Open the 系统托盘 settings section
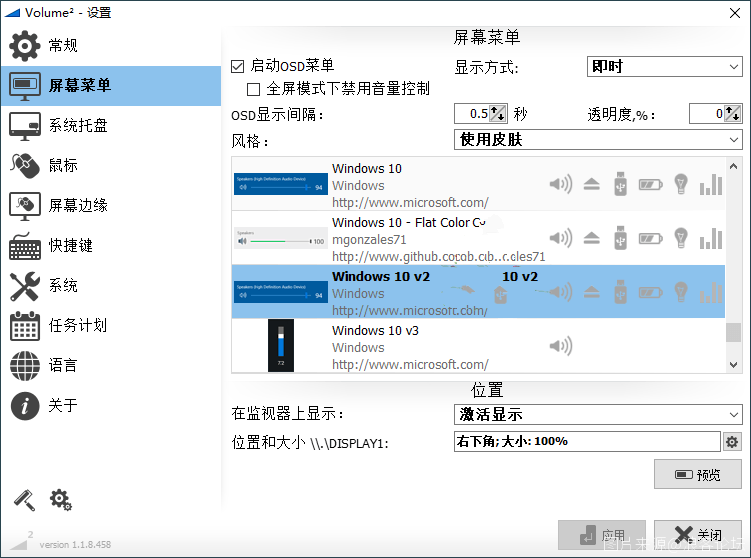 (x=111, y=125)
